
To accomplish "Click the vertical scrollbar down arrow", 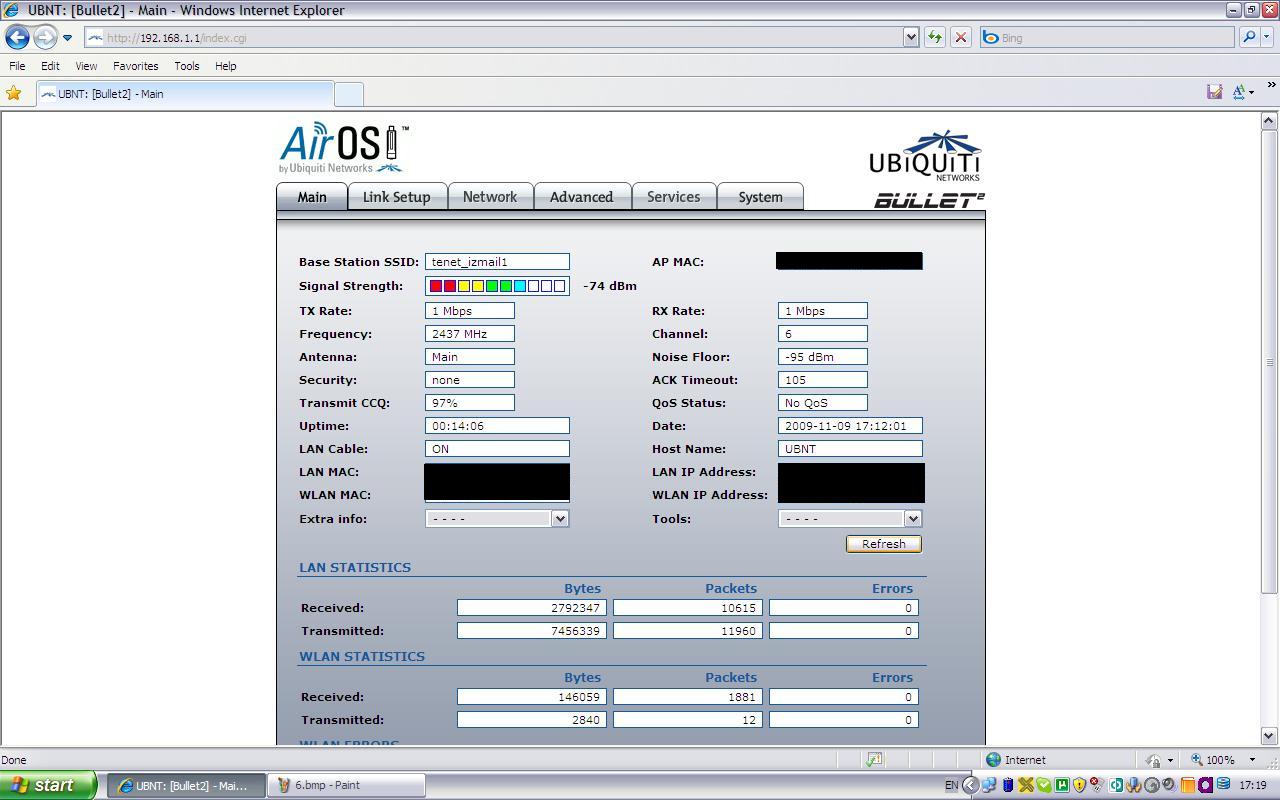I will click(1269, 736).
